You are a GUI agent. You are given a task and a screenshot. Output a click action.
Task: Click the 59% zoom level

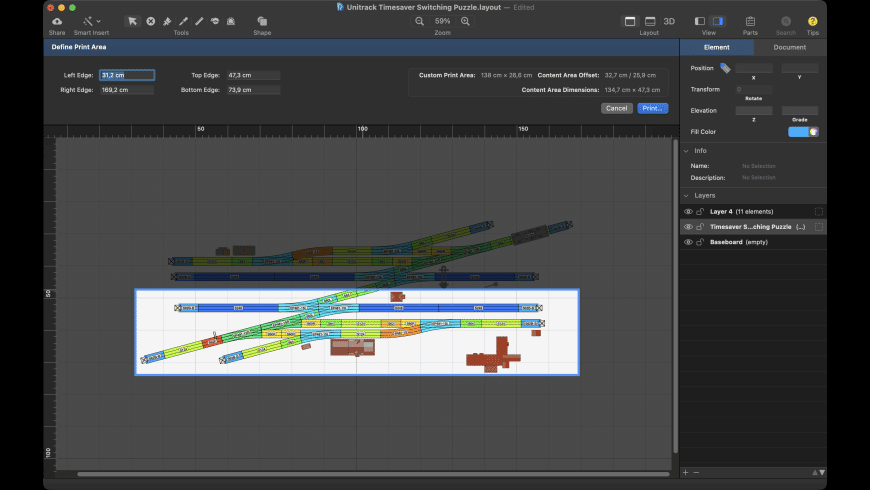pyautogui.click(x=442, y=21)
